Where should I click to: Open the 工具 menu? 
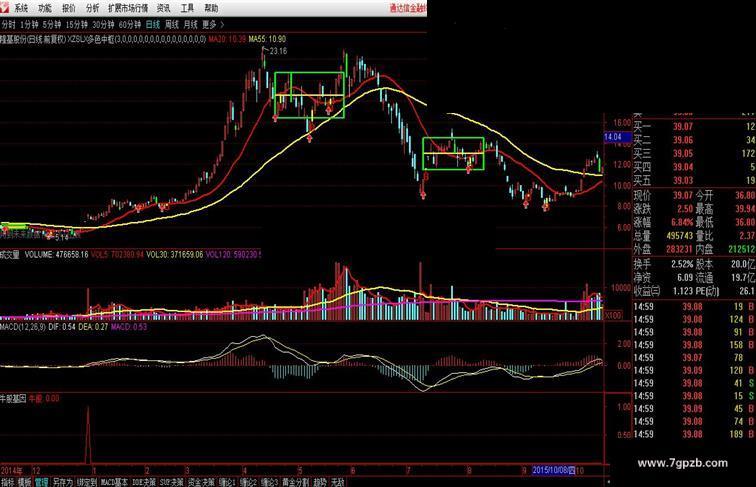pos(187,8)
